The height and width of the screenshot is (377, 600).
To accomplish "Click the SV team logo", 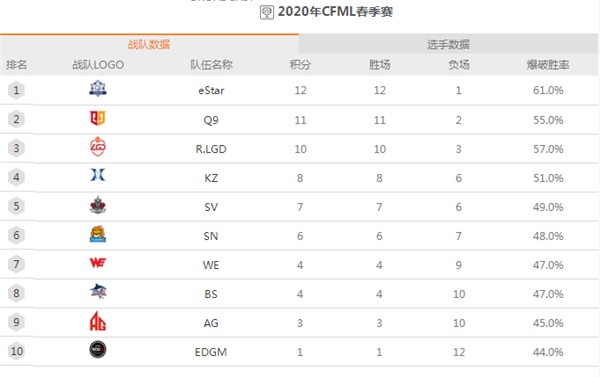I will click(x=98, y=205).
